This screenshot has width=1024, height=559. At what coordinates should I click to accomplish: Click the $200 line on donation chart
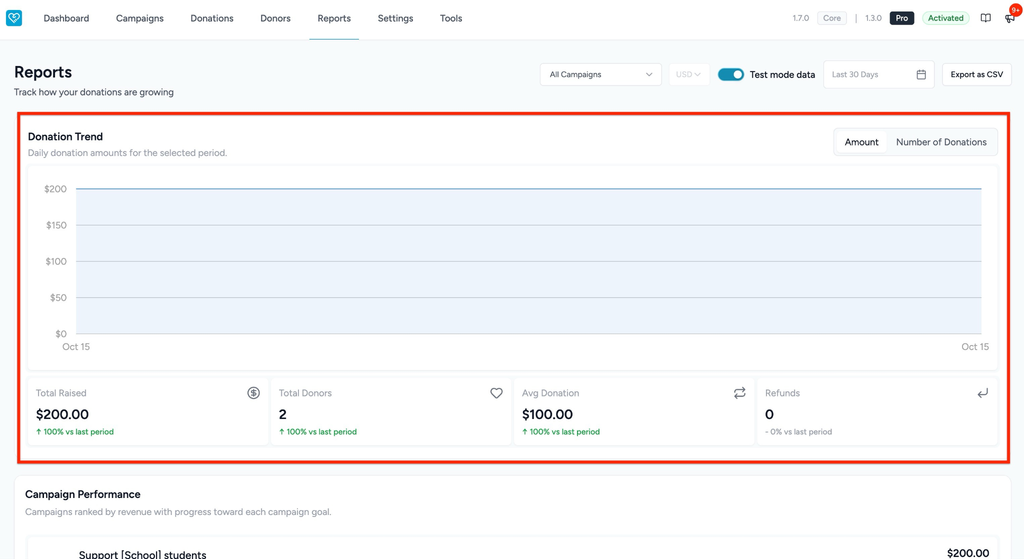528,189
